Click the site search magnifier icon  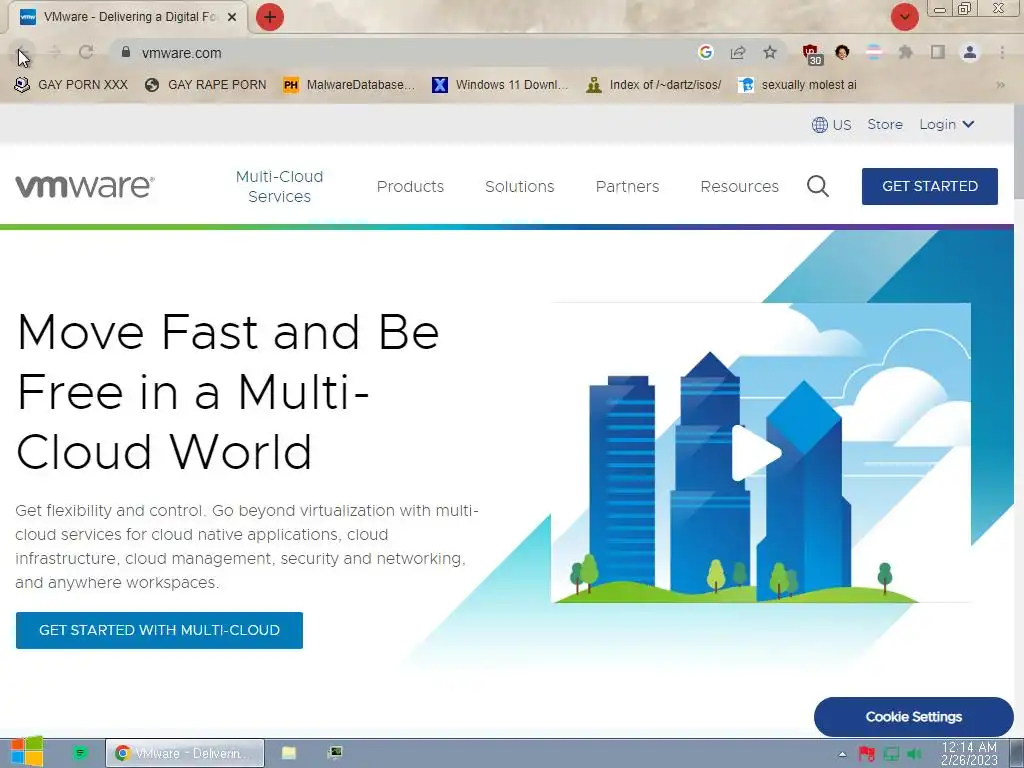[818, 186]
